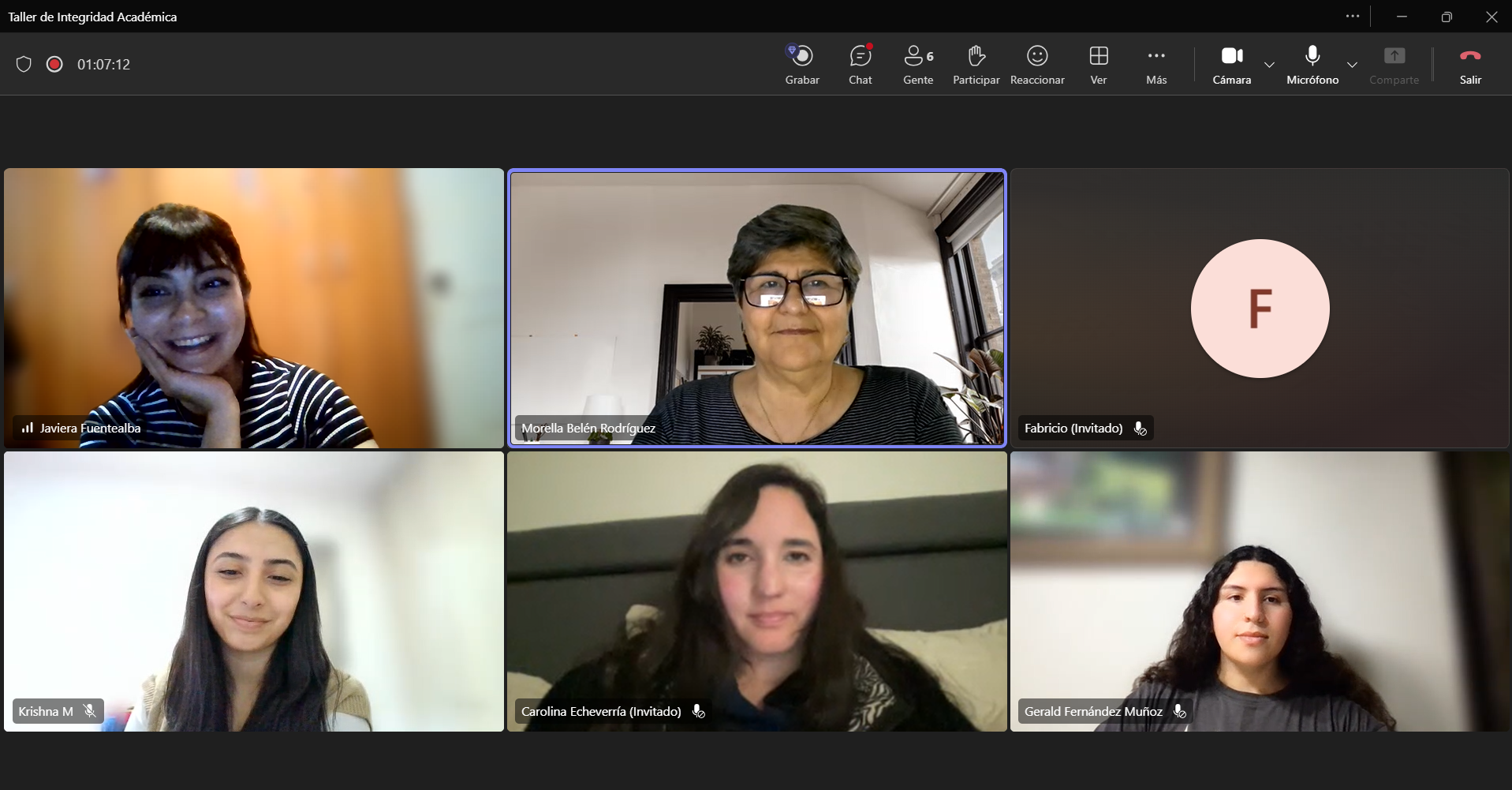This screenshot has width=1512, height=790.
Task: Open the Reaccionar emoji menu
Action: point(1037,65)
